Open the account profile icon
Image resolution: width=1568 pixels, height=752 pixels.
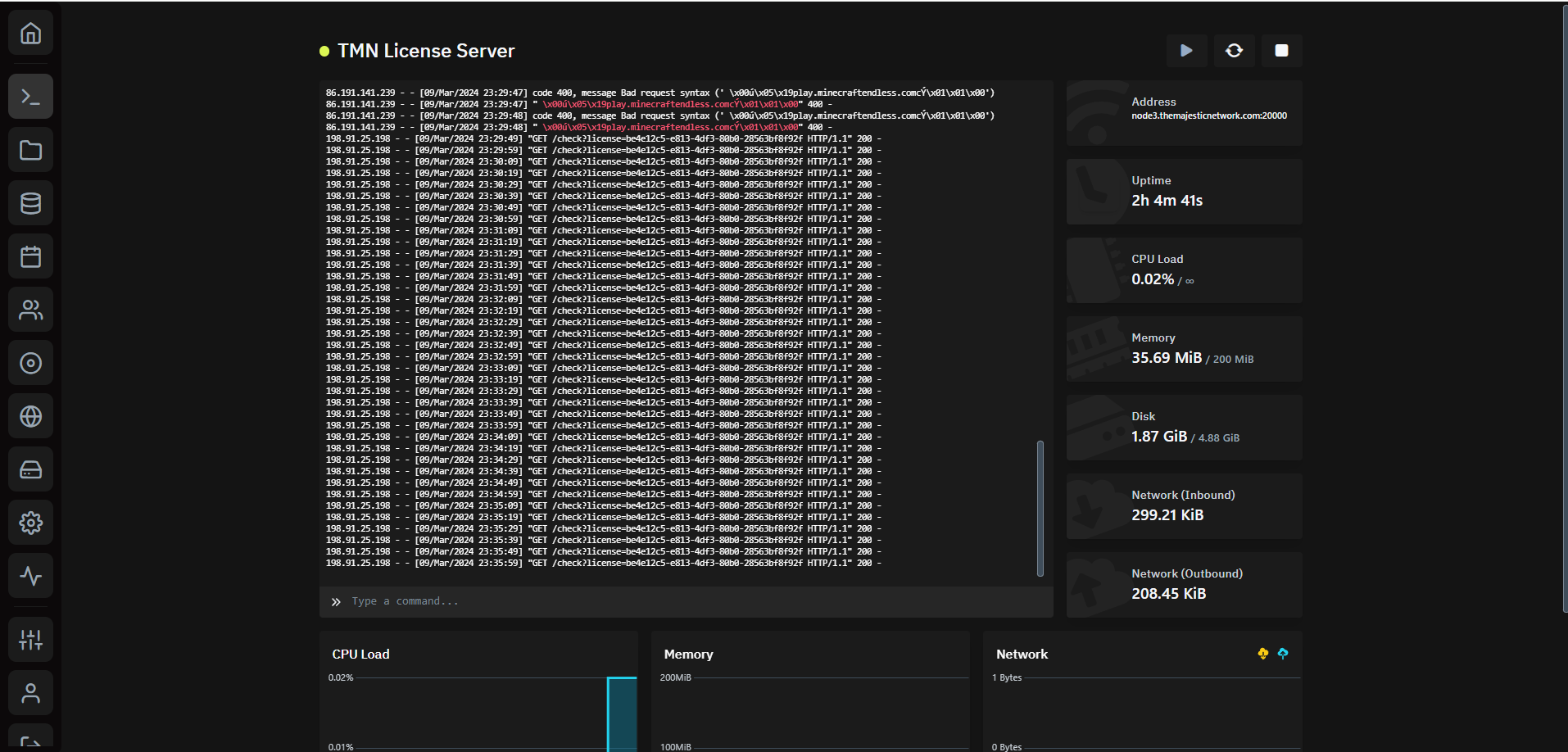31,693
